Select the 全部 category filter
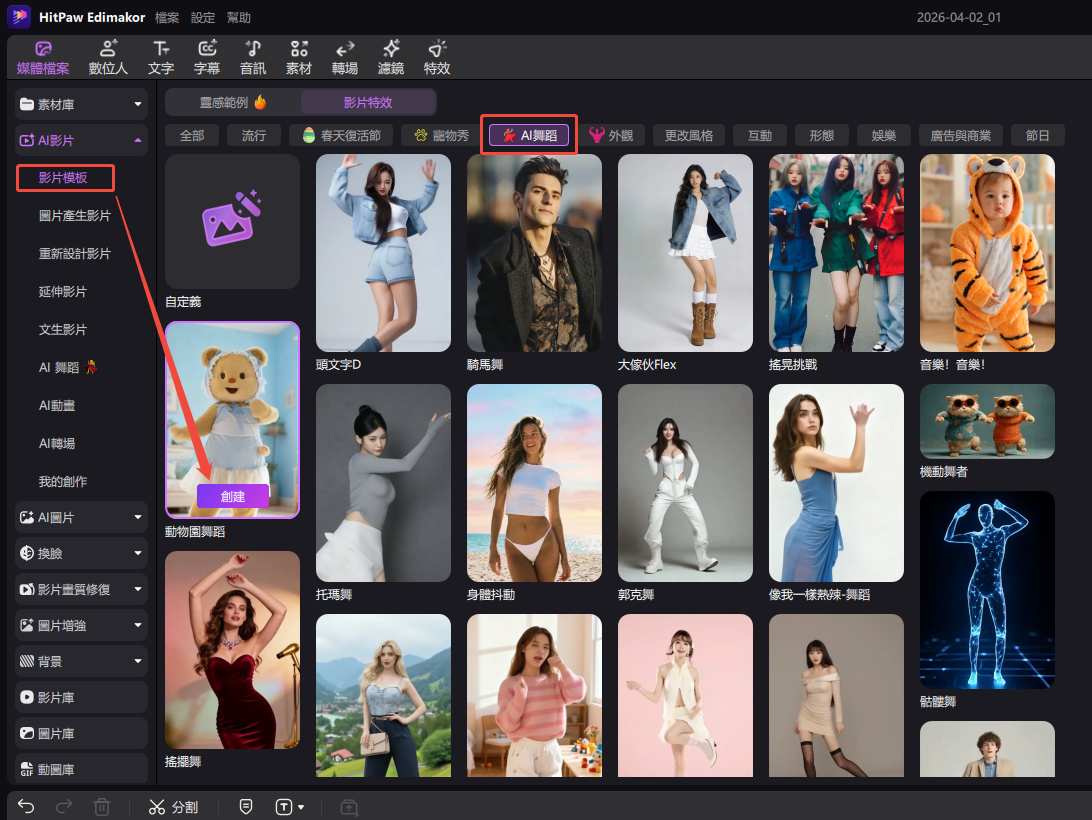Screen dimensions: 1092x820 (x=191, y=135)
